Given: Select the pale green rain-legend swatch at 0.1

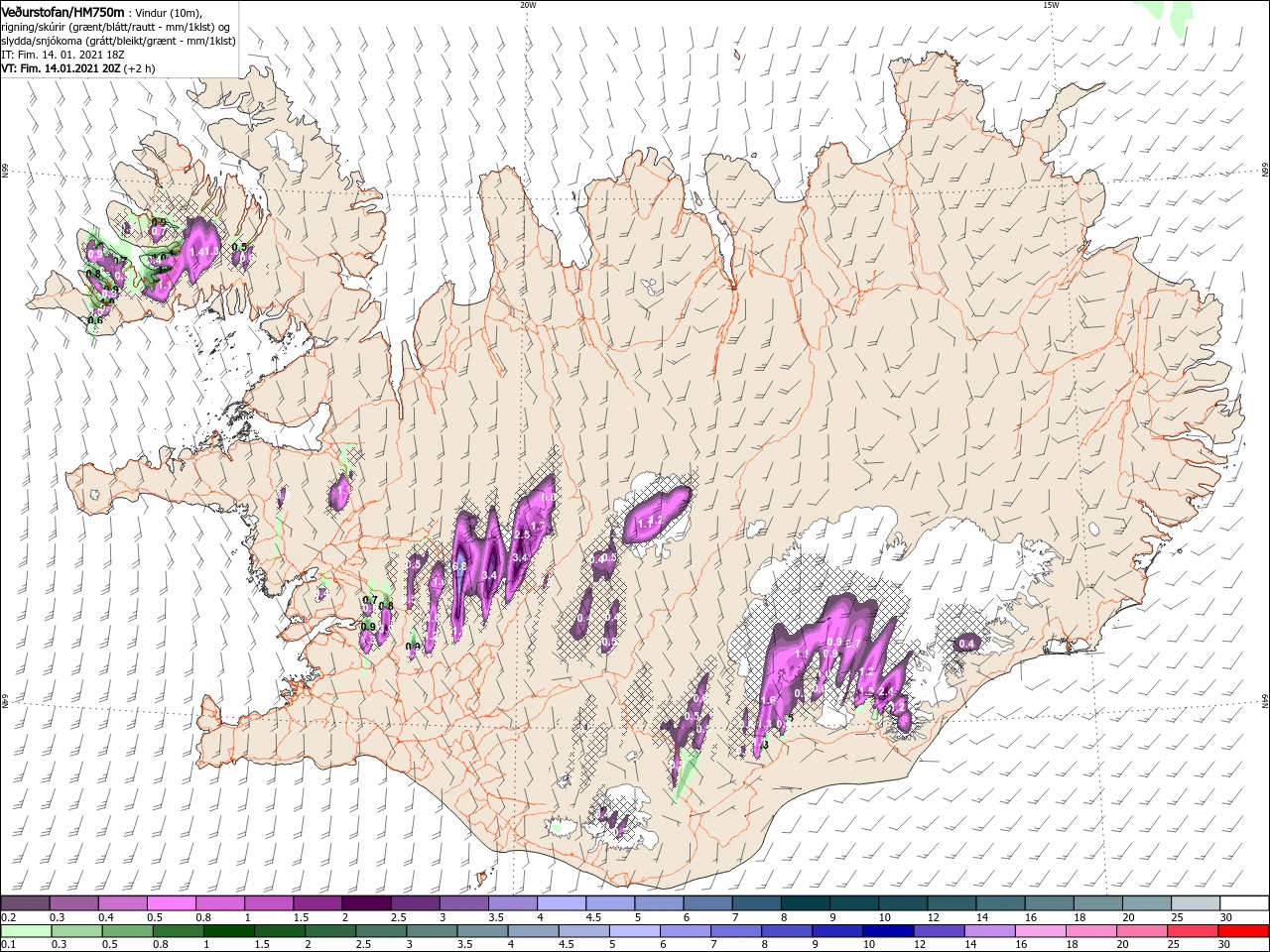Looking at the screenshot, I should pos(26,931).
